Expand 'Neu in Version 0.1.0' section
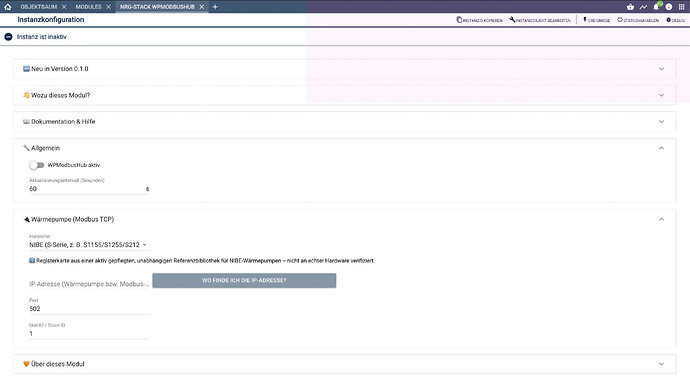Viewport: 690px width, 385px height. pyautogui.click(x=345, y=69)
